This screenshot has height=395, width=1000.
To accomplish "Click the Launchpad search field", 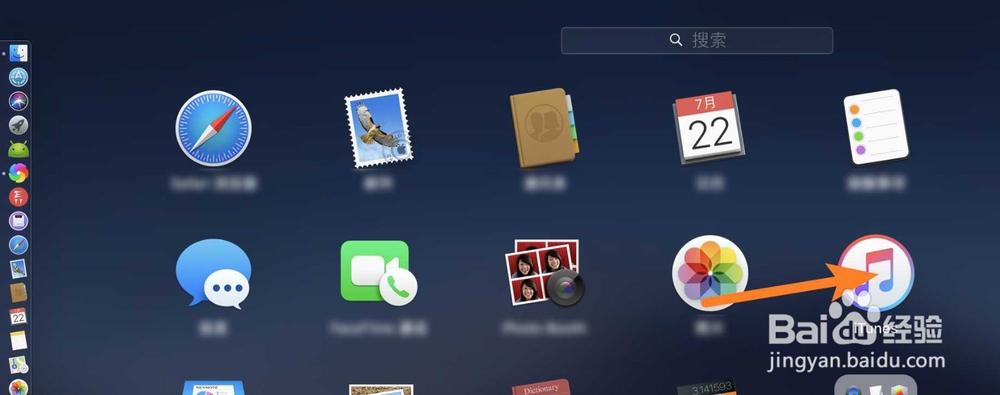I will point(696,40).
